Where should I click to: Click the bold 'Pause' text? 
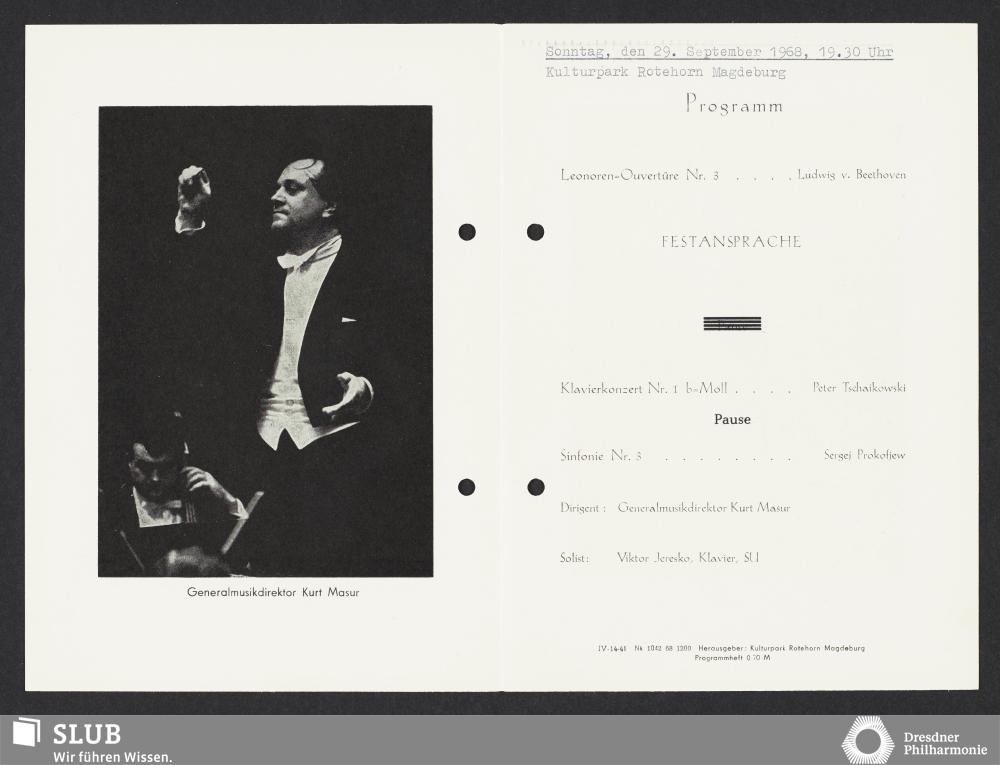732,420
